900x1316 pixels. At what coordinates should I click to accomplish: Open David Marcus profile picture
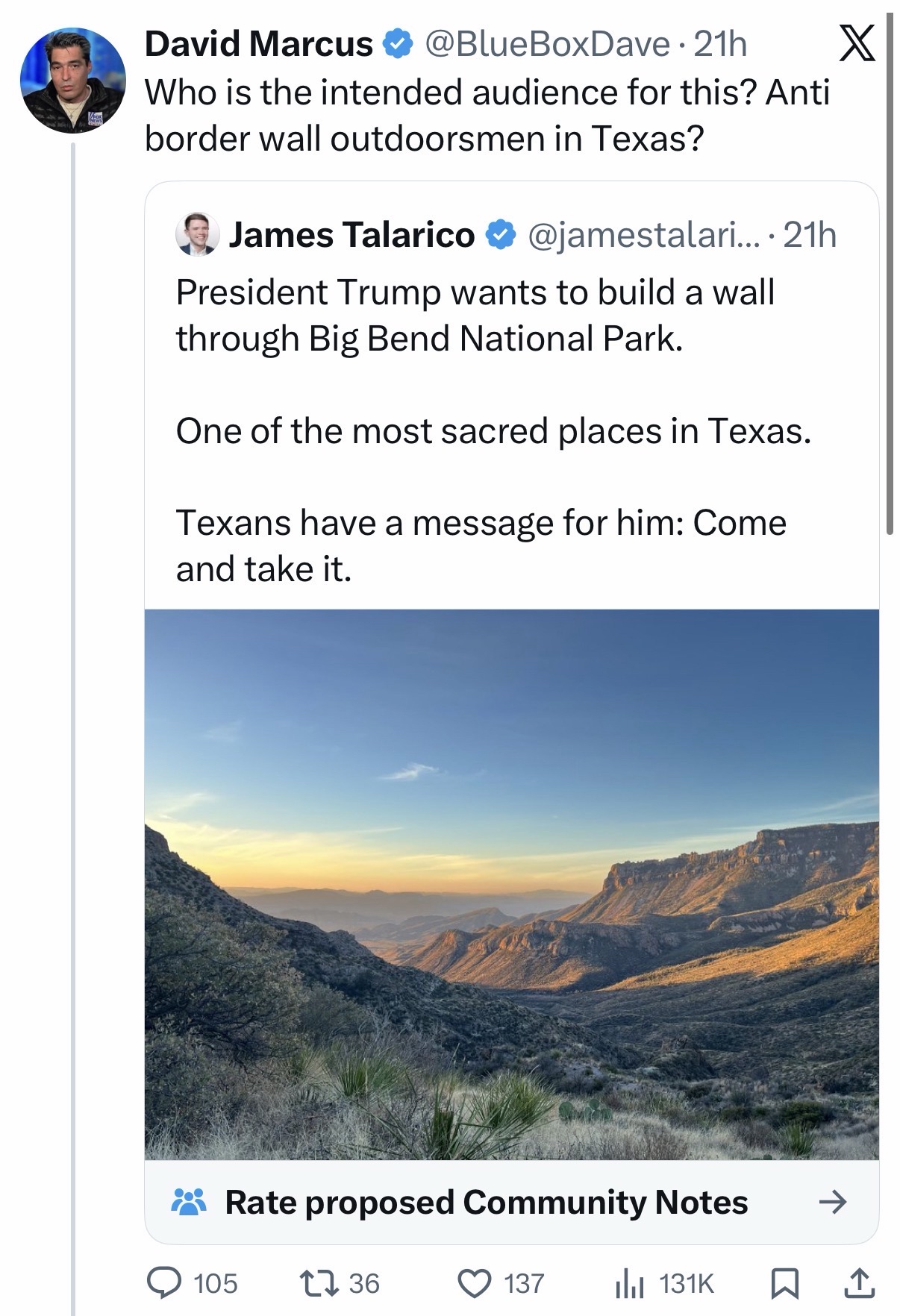72,81
